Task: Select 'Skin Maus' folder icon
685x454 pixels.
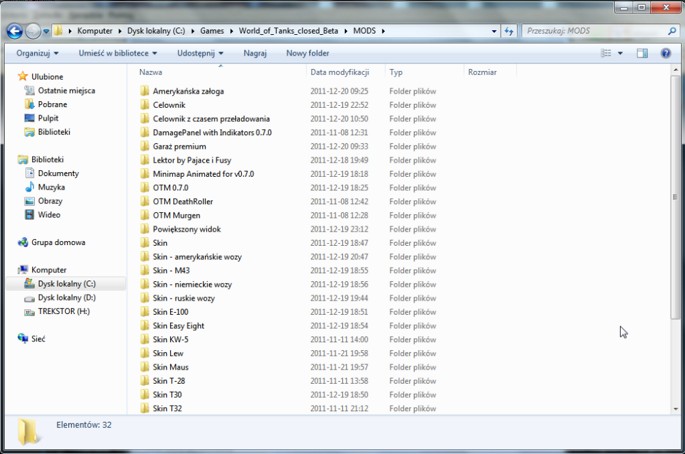Action: click(x=145, y=367)
